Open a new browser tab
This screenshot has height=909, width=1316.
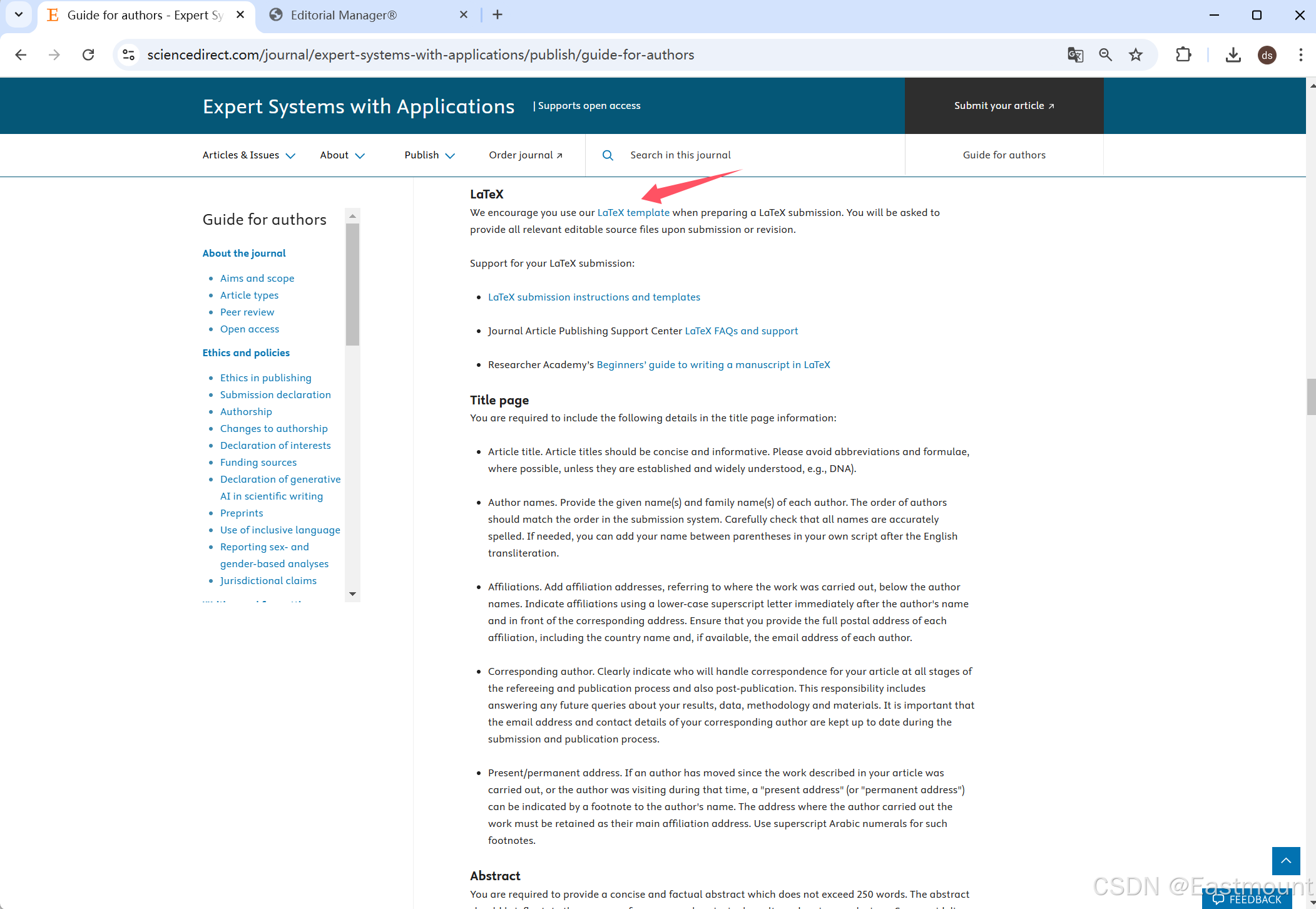click(497, 14)
